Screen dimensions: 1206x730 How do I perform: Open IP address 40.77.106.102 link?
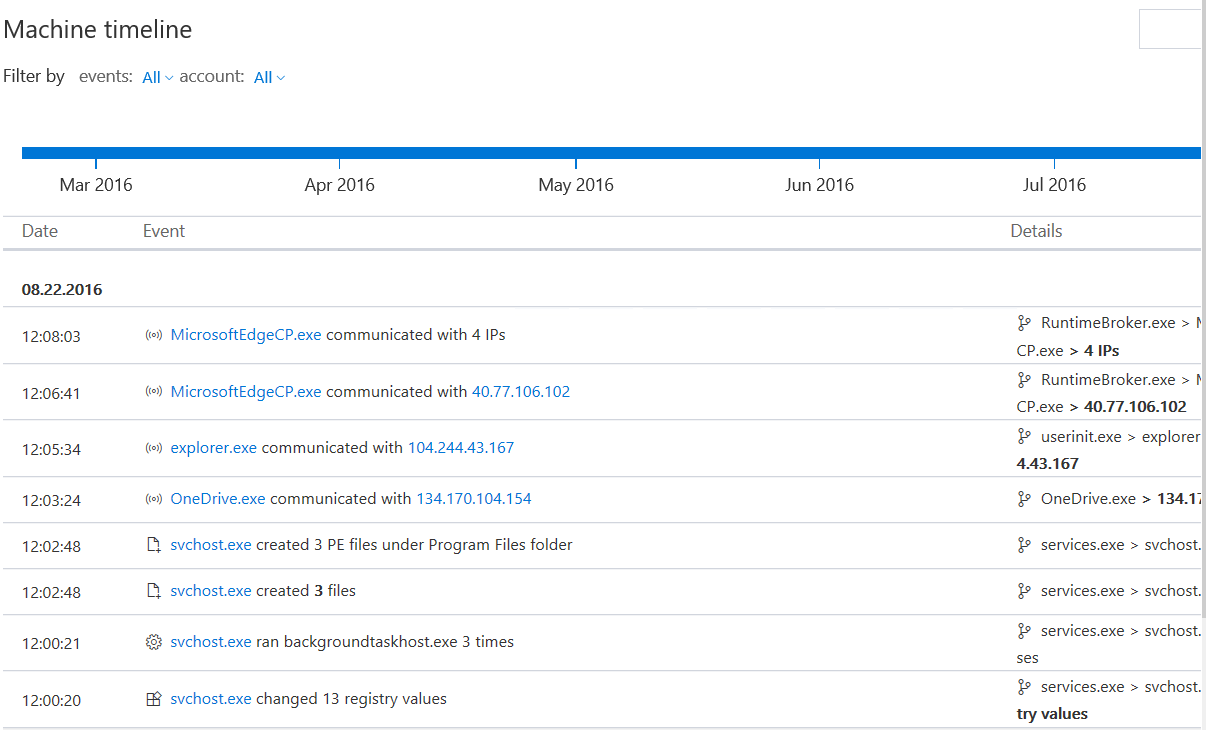click(520, 392)
